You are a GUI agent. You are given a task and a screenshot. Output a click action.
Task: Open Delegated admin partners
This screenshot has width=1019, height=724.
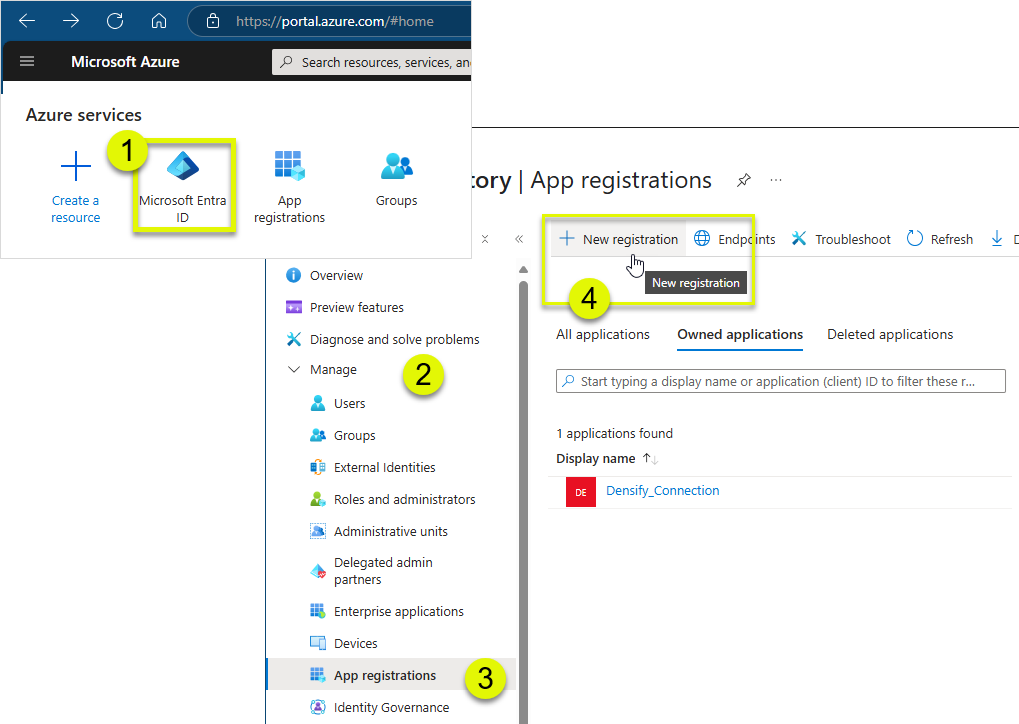pos(383,571)
